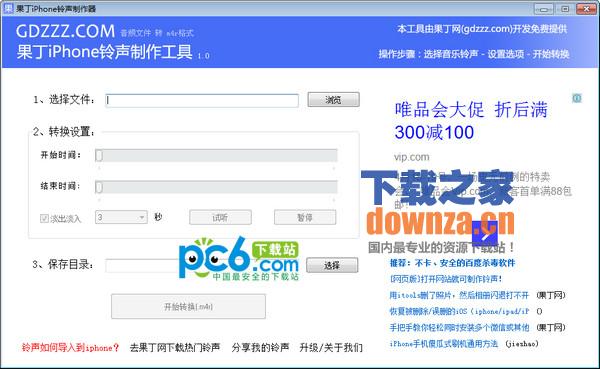600x369 pixels.
Task: Maximize the window
Action: pos(565,9)
